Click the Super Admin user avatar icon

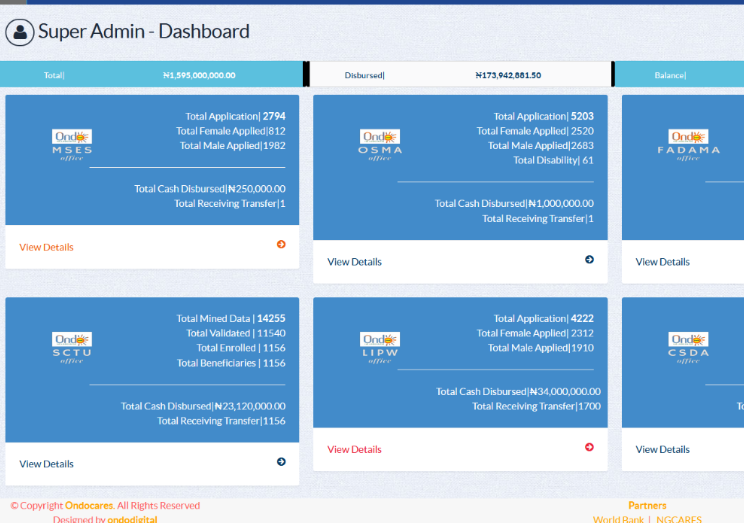pyautogui.click(x=19, y=32)
